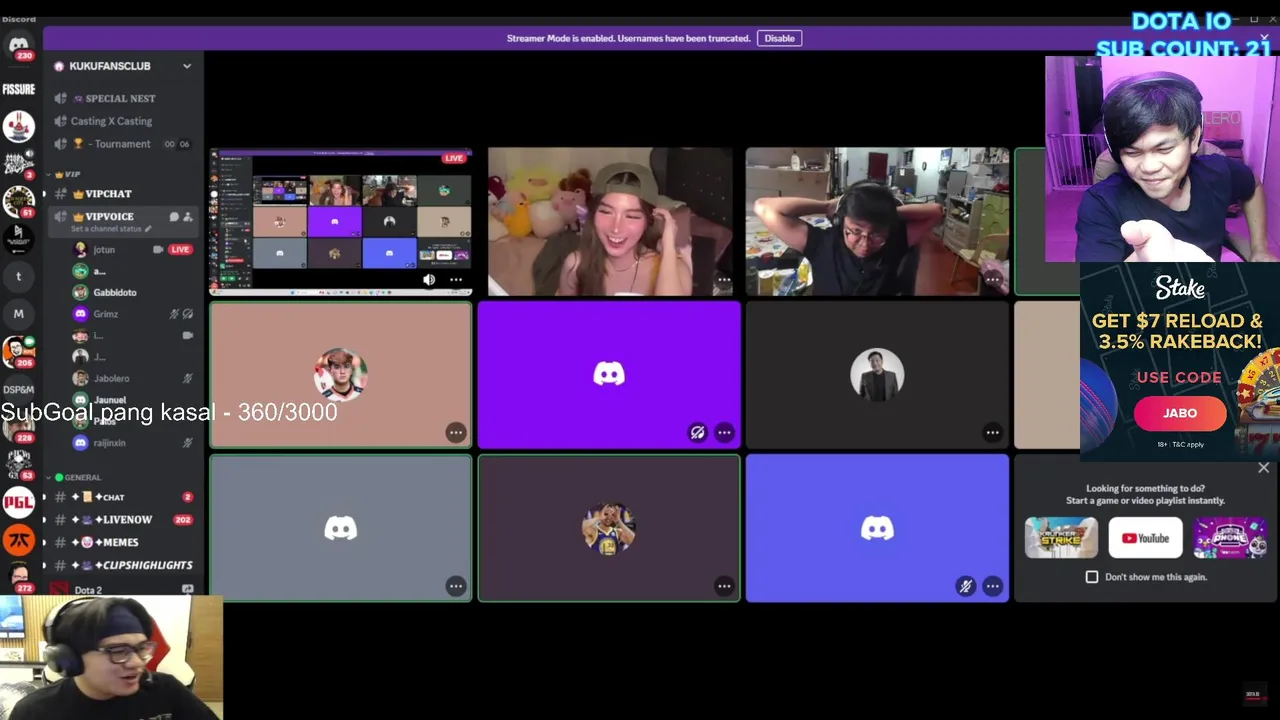
Task: Click video-off icon on purple Discord tile
Action: coord(697,433)
